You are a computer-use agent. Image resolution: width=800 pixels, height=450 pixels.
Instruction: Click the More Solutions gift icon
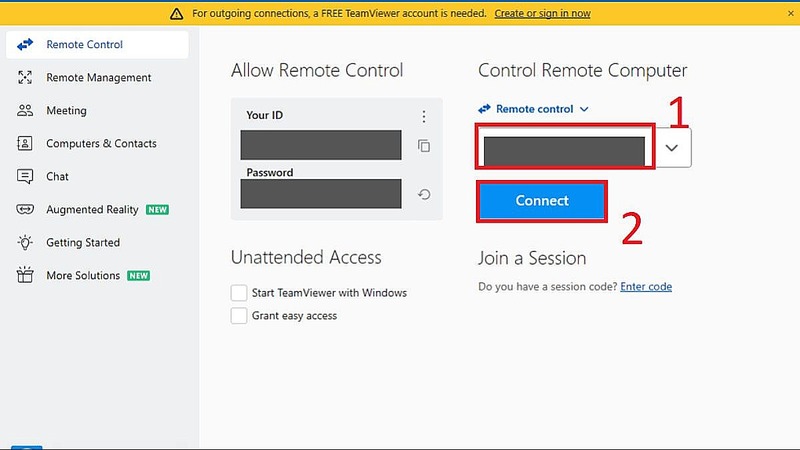coord(25,276)
